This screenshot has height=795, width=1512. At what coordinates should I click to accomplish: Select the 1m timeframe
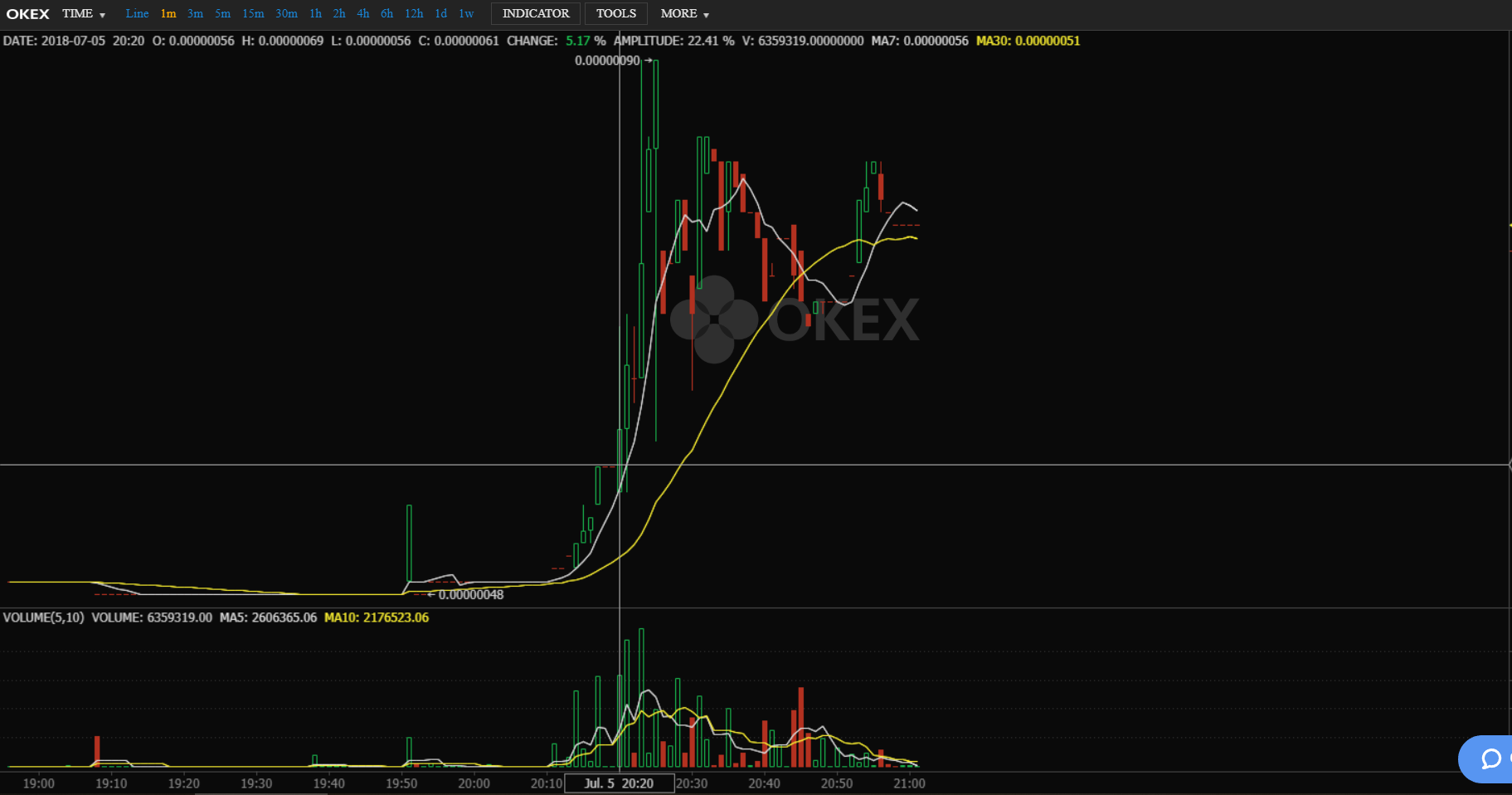pos(168,13)
